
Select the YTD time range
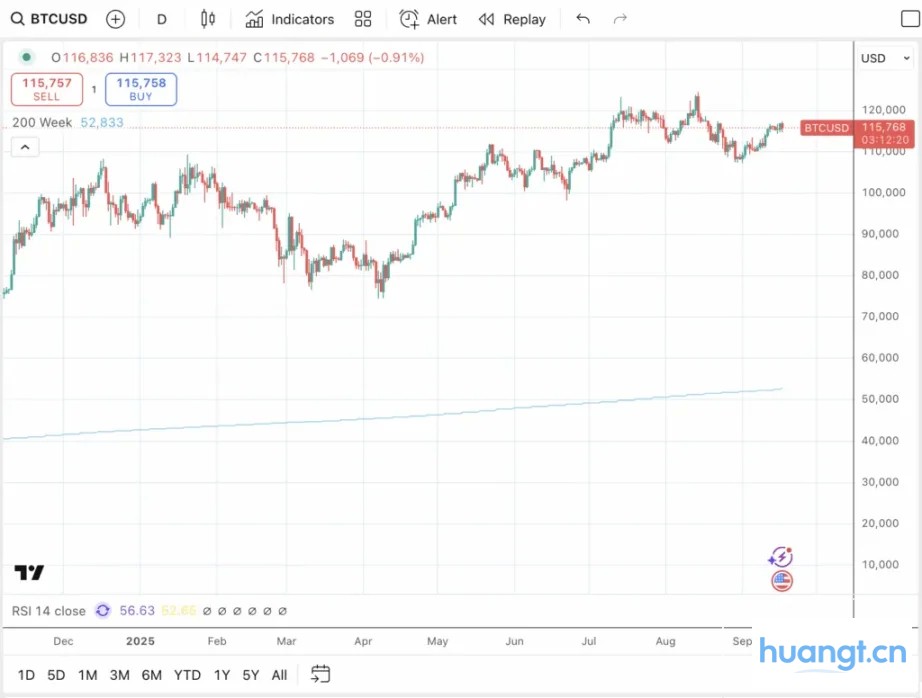click(x=187, y=675)
